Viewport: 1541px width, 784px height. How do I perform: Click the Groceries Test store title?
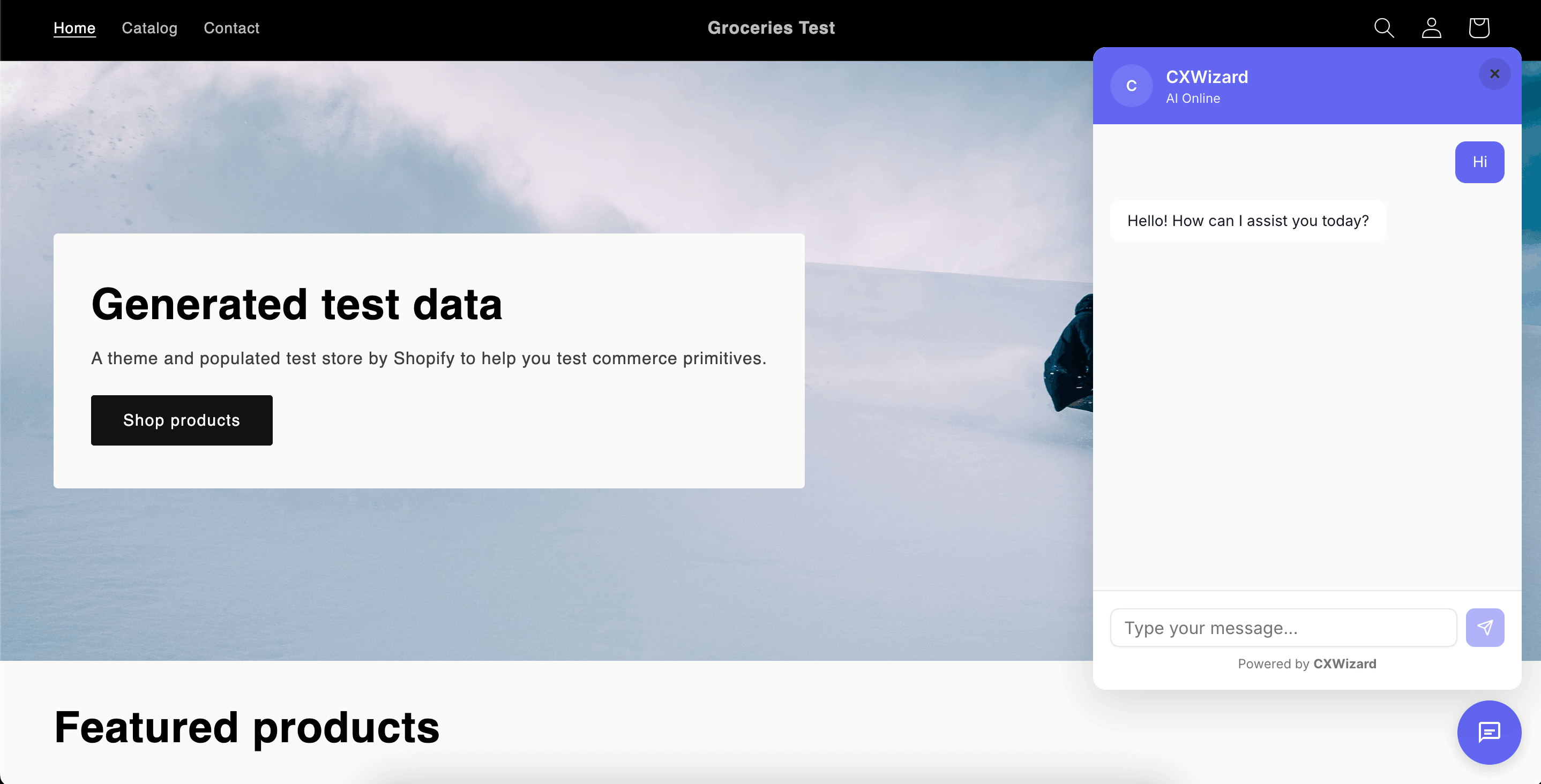pos(771,27)
